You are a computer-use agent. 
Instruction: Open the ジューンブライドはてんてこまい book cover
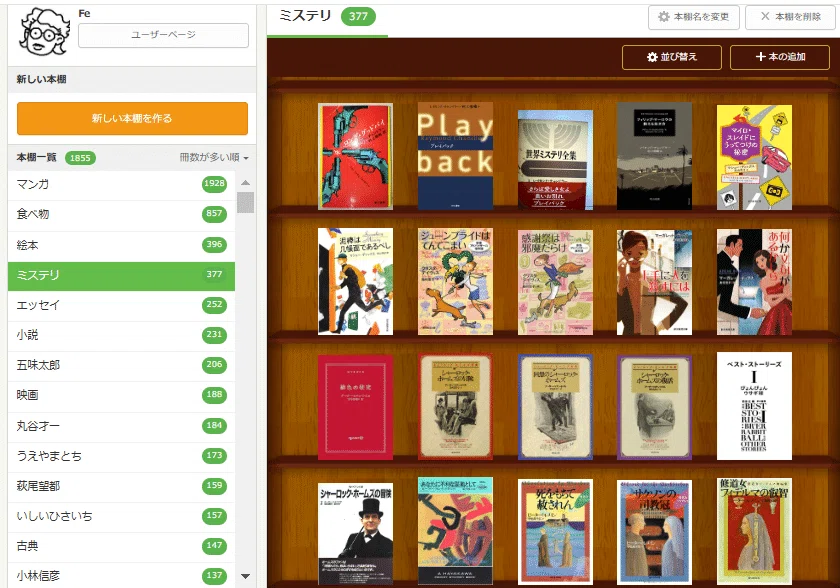pyautogui.click(x=455, y=282)
